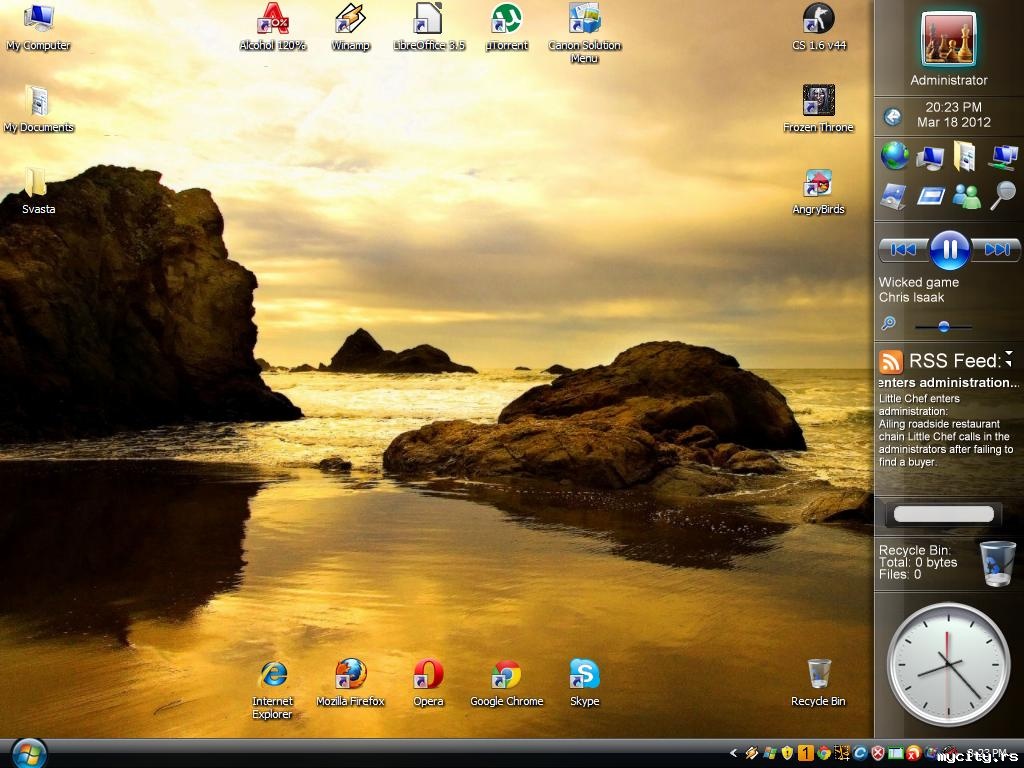The height and width of the screenshot is (768, 1024).
Task: Open the Opera browser shortcut
Action: point(428,675)
